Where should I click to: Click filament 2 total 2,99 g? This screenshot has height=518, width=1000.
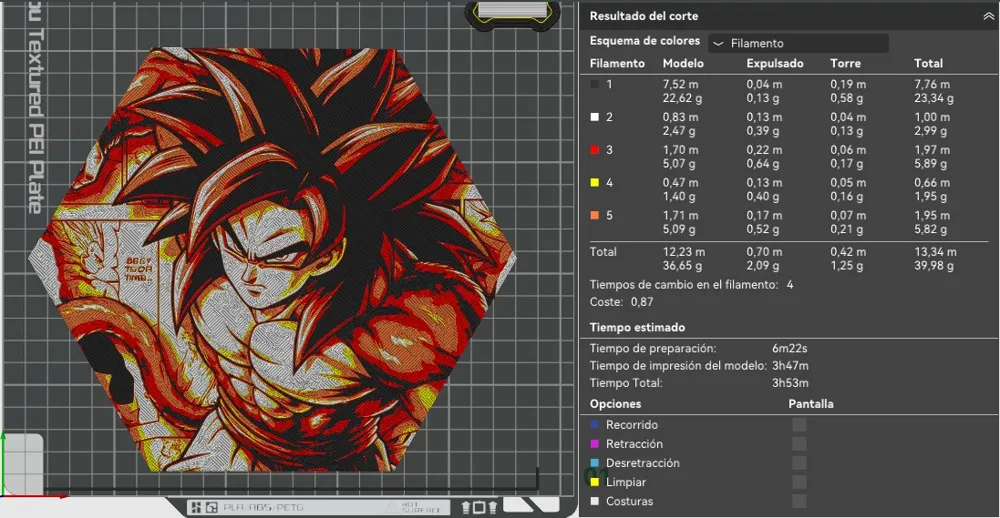[931, 131]
